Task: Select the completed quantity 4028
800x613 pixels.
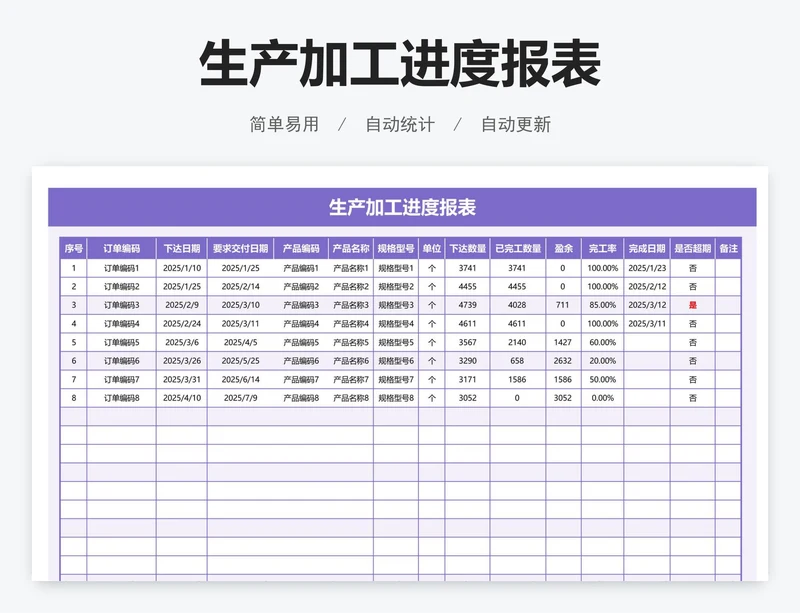Action: [x=517, y=305]
